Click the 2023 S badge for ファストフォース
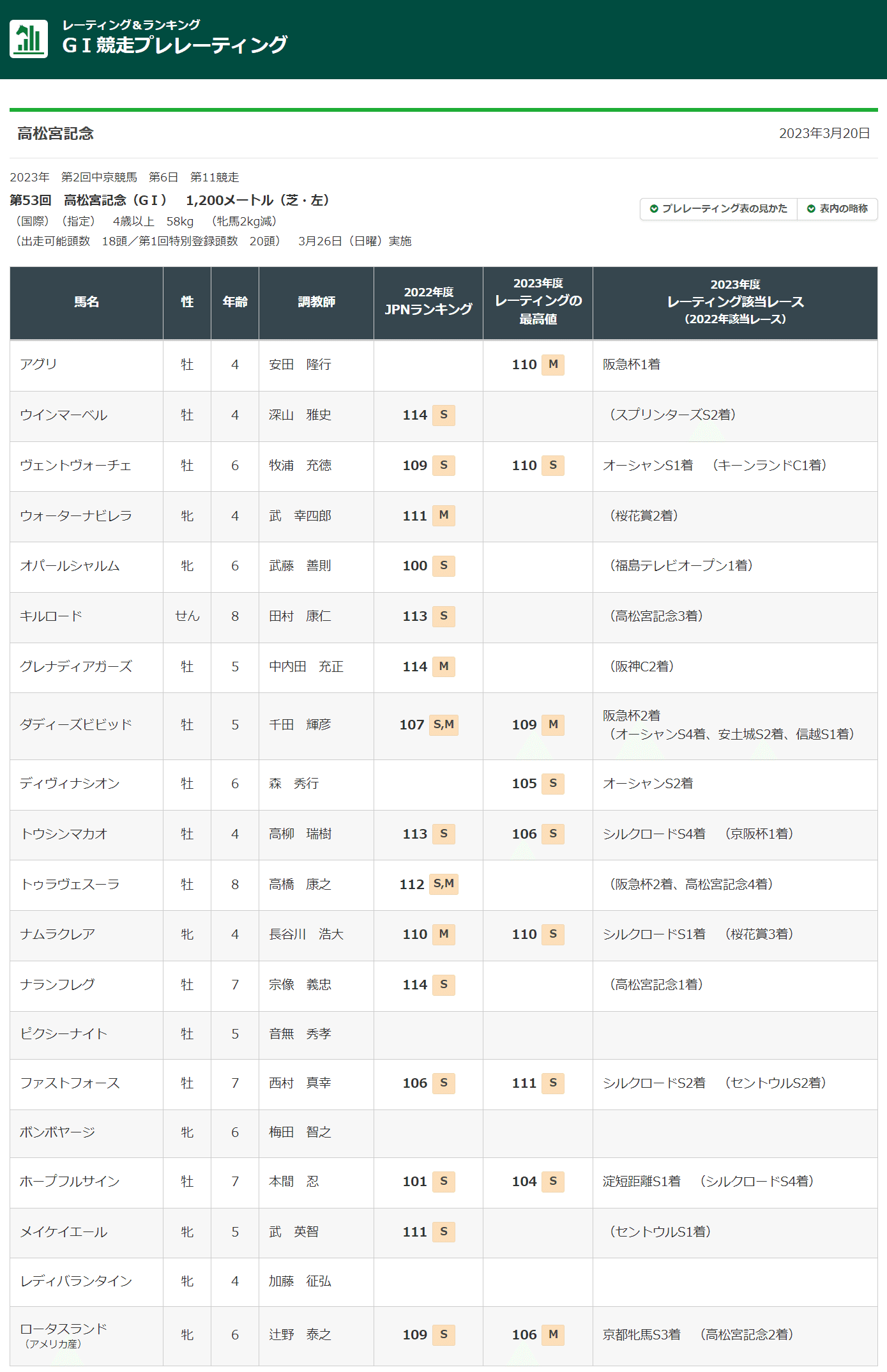The height and width of the screenshot is (1372, 887). 553,1083
